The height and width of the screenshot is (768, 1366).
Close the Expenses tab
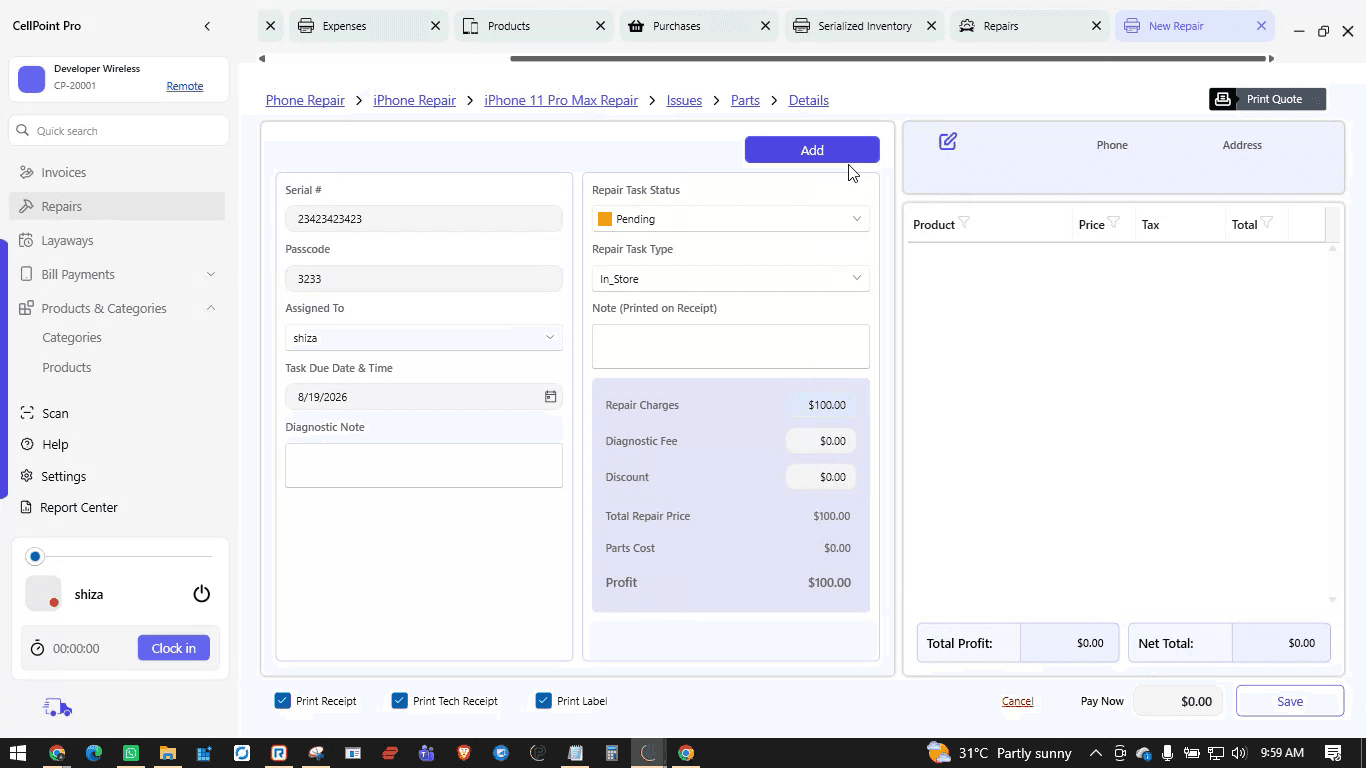435,26
